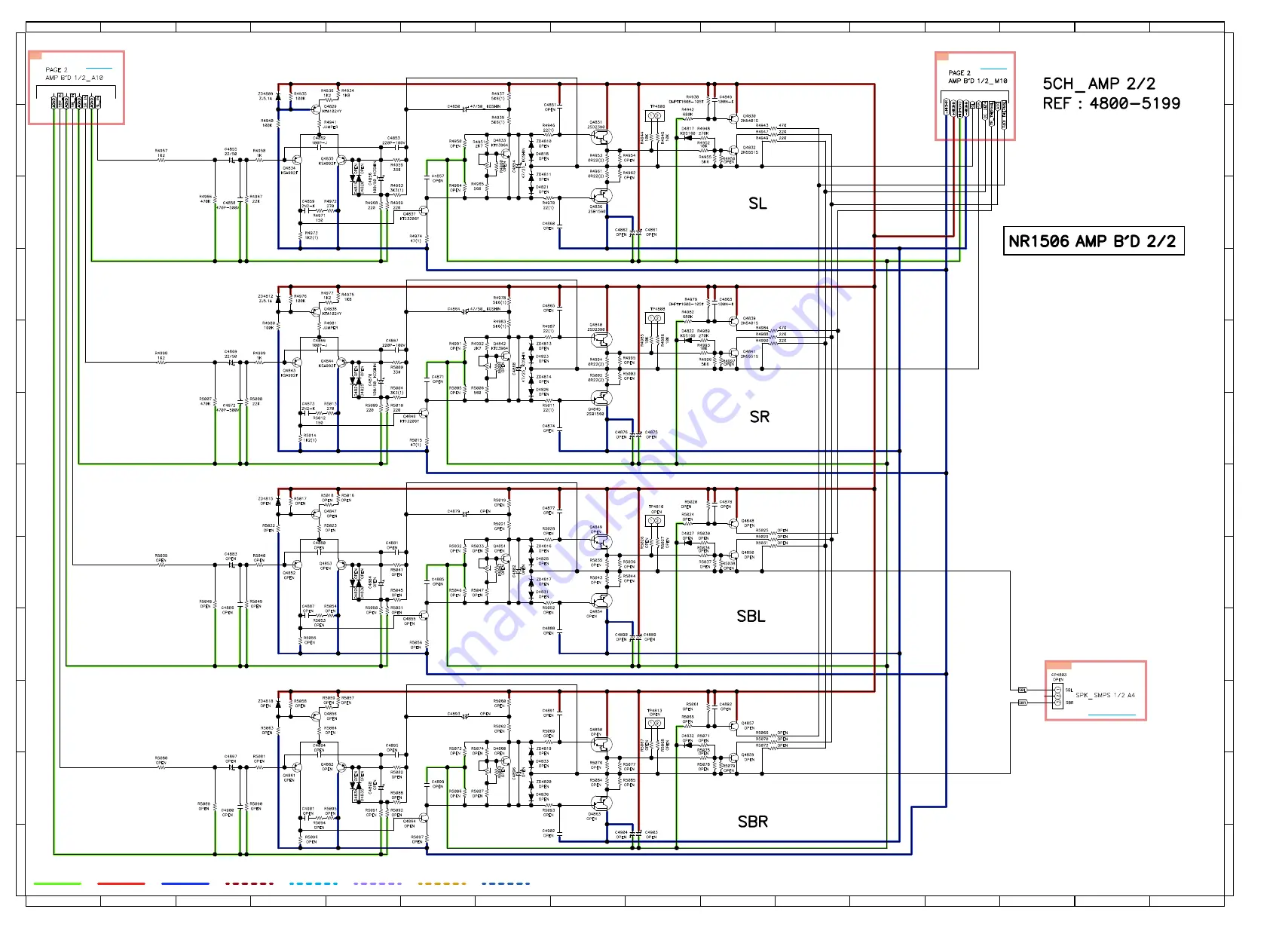Click the SPK_SMPS 1/2 A4 reference label
Screen dimensions: 1282x952
(x=1105, y=695)
